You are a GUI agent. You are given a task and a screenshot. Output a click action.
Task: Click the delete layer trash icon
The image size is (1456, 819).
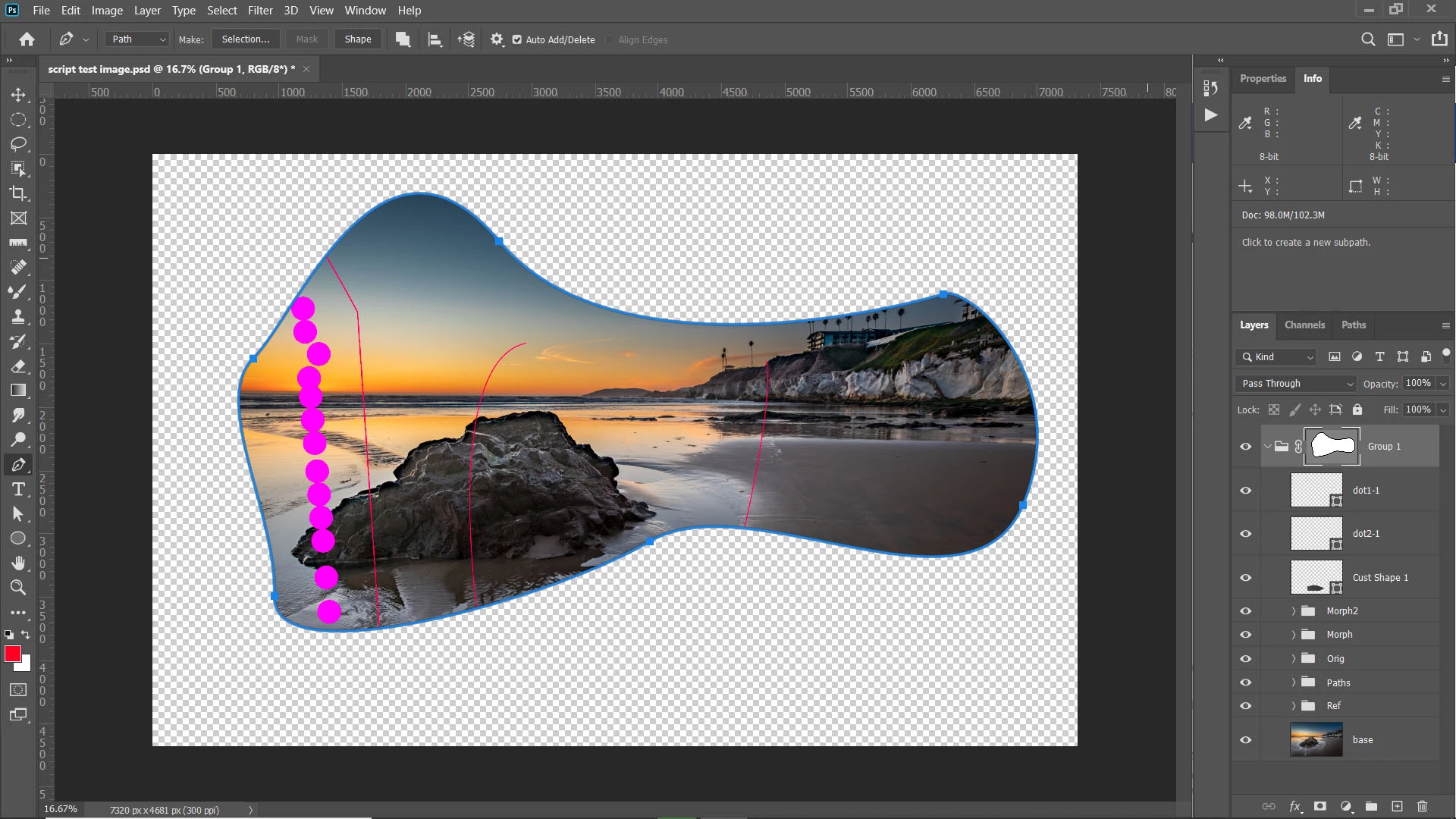coord(1422,806)
